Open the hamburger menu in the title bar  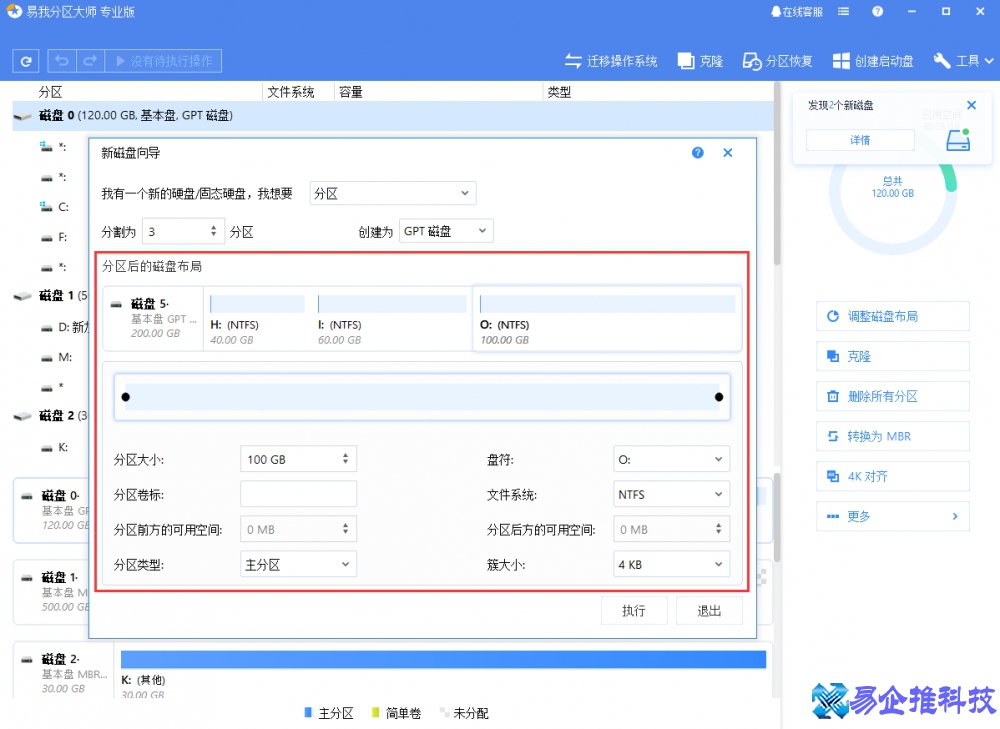(x=843, y=11)
